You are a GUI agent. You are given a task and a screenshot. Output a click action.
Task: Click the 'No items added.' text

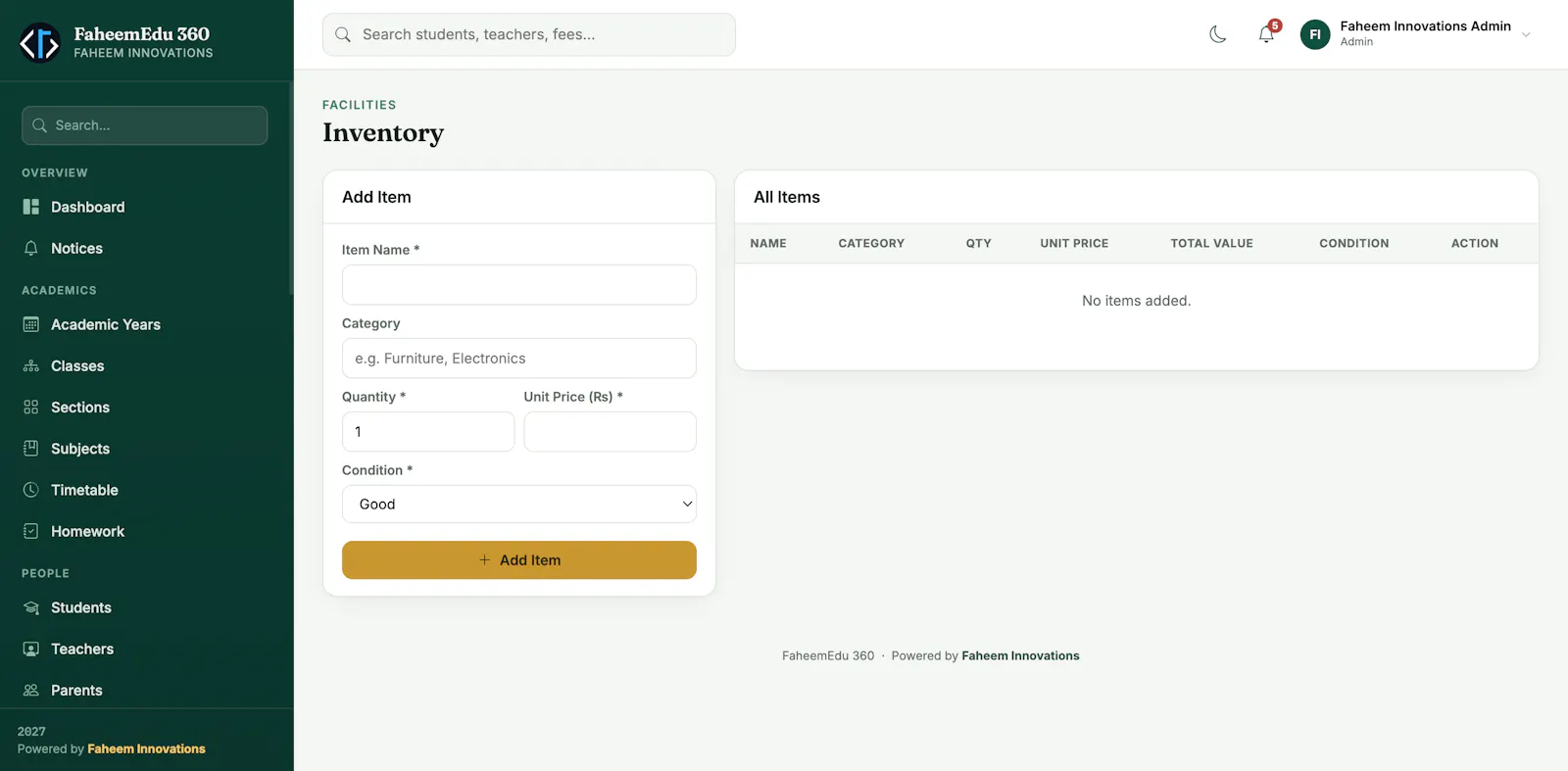tap(1136, 301)
